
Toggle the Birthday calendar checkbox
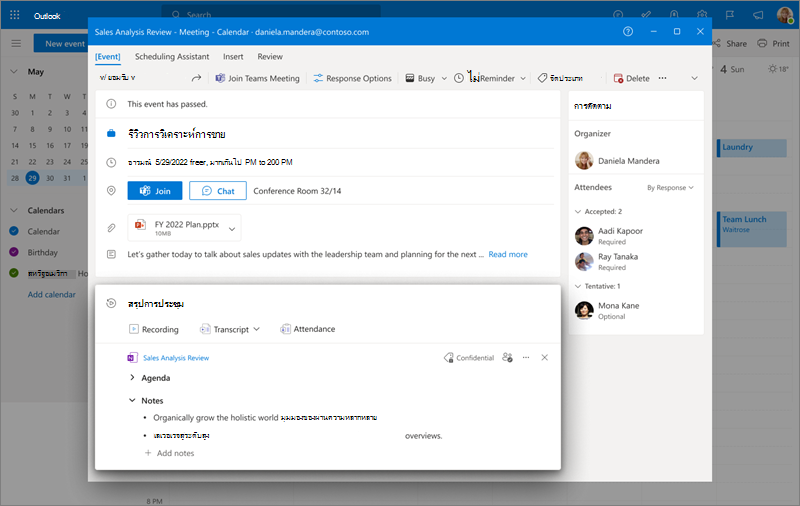click(x=14, y=252)
